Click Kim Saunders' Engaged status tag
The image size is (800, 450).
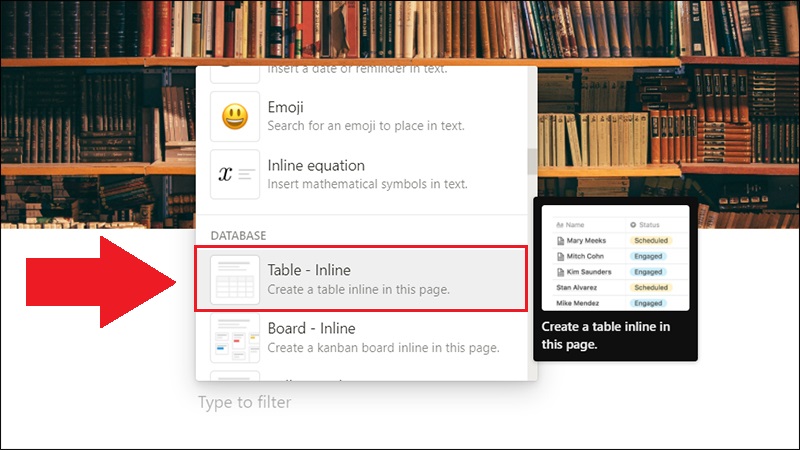648,272
